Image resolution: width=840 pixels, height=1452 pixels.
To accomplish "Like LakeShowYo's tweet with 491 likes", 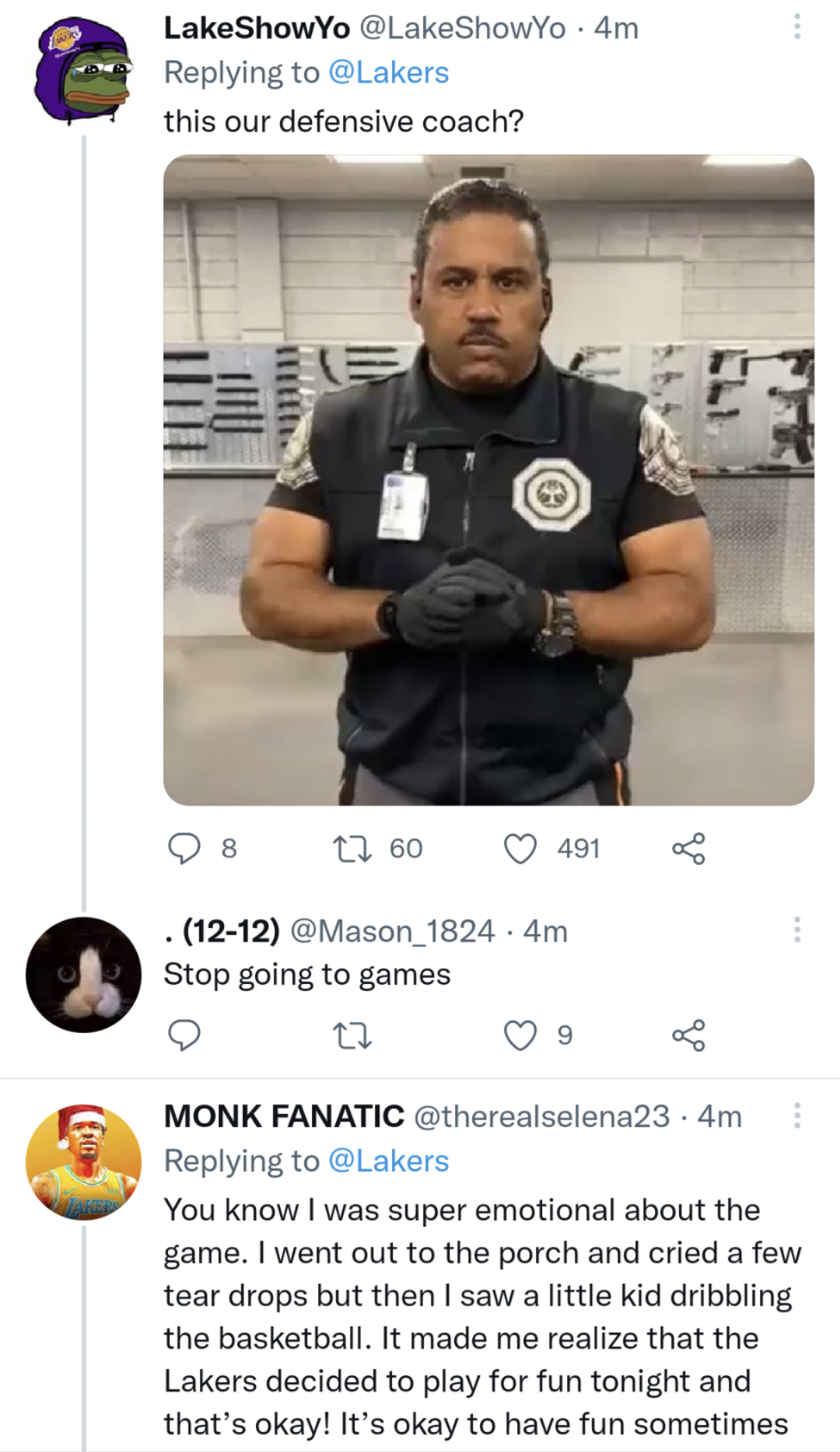I will click(x=520, y=848).
